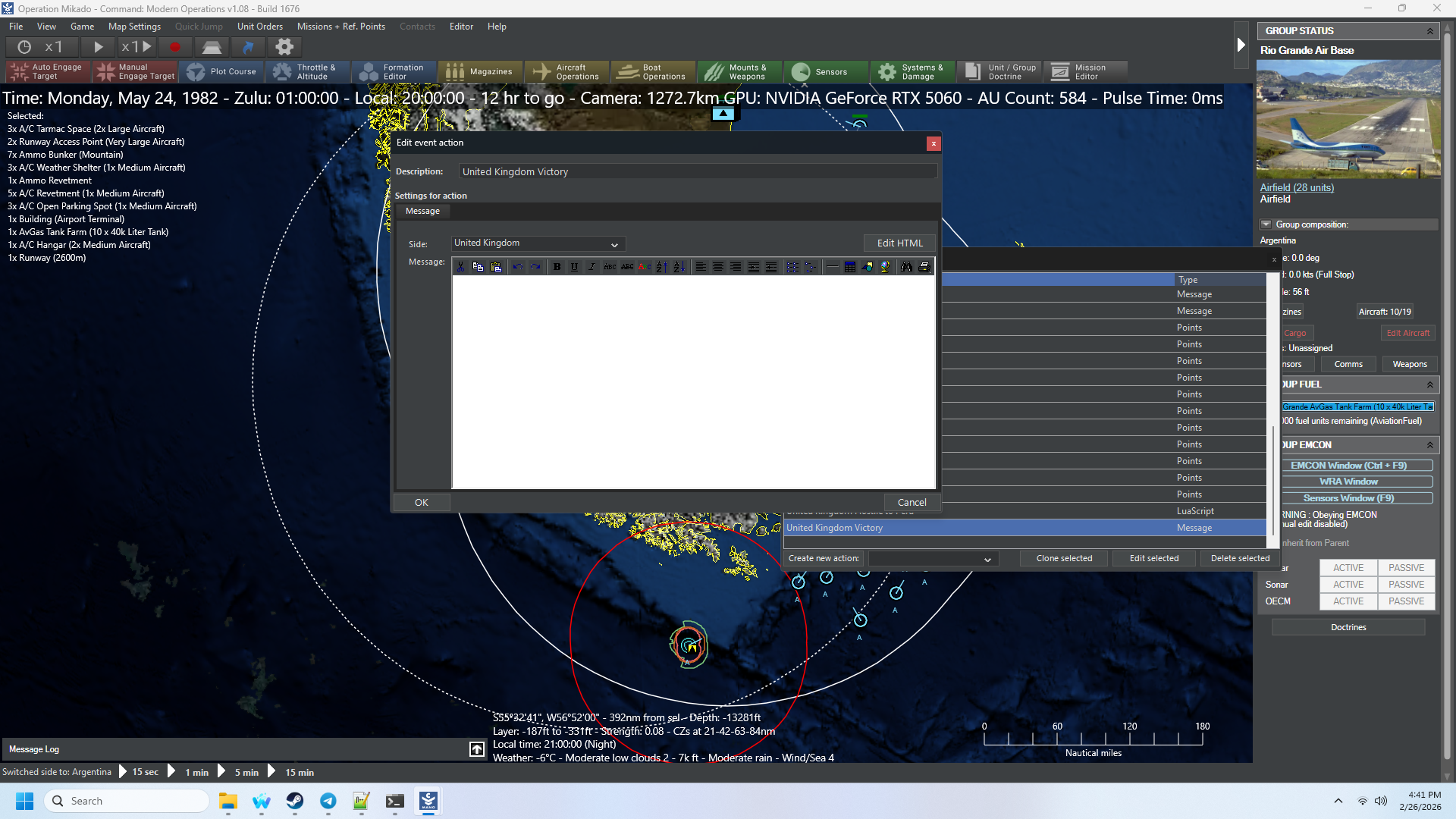Start simulation with the play button
The height and width of the screenshot is (819, 1456).
[x=99, y=47]
